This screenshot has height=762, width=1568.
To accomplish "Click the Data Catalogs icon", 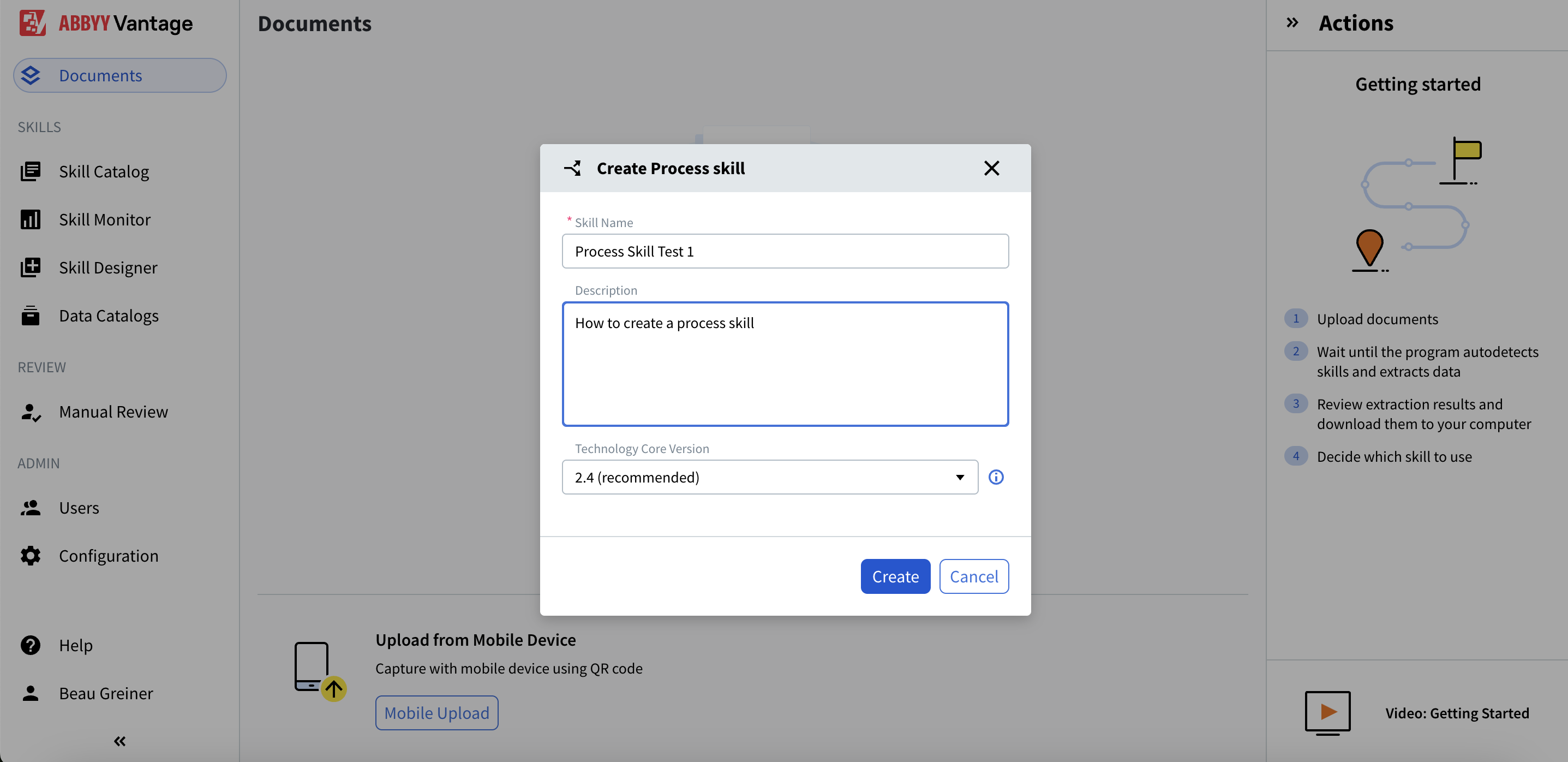I will click(x=31, y=315).
